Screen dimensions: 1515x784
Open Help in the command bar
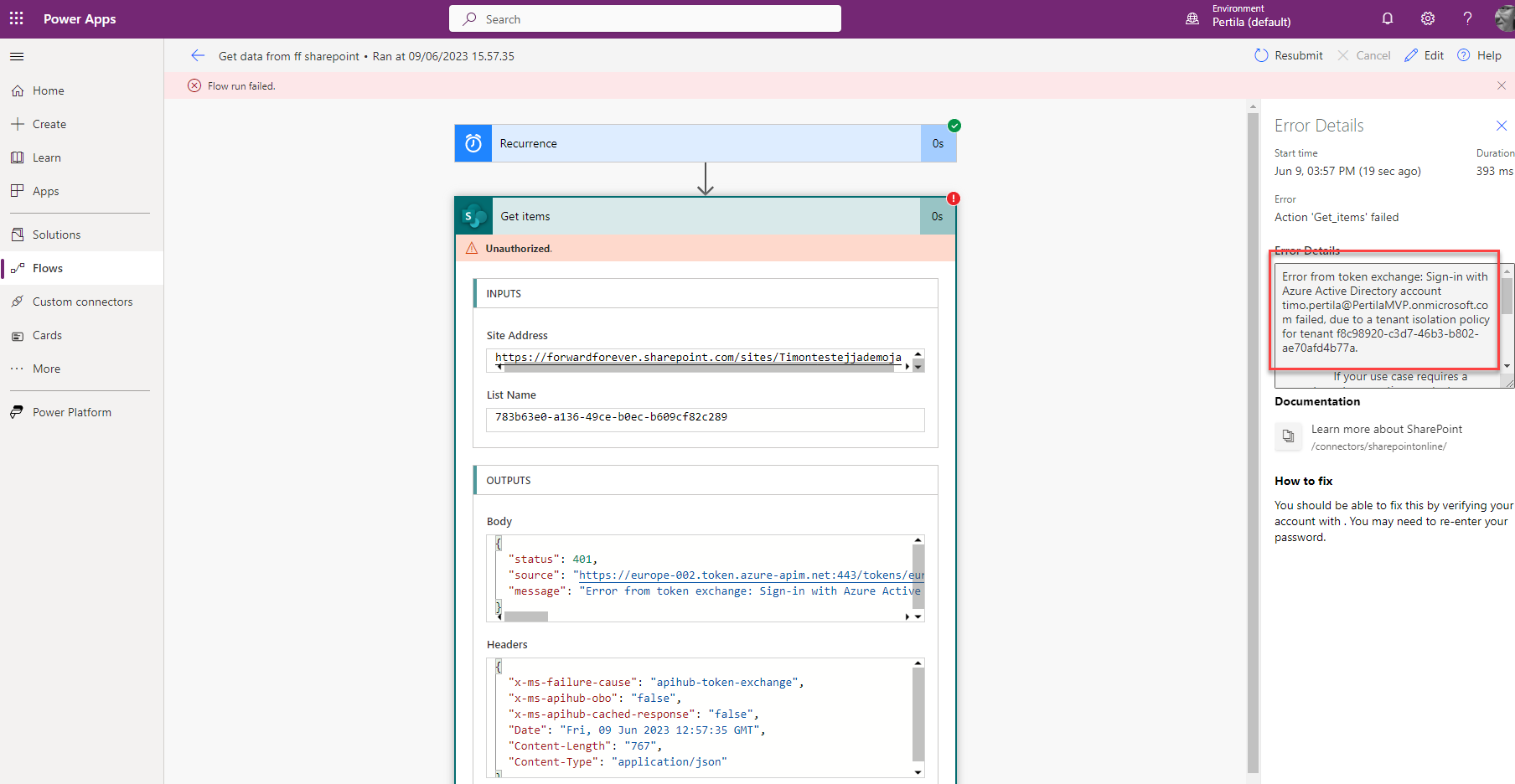(x=1479, y=55)
